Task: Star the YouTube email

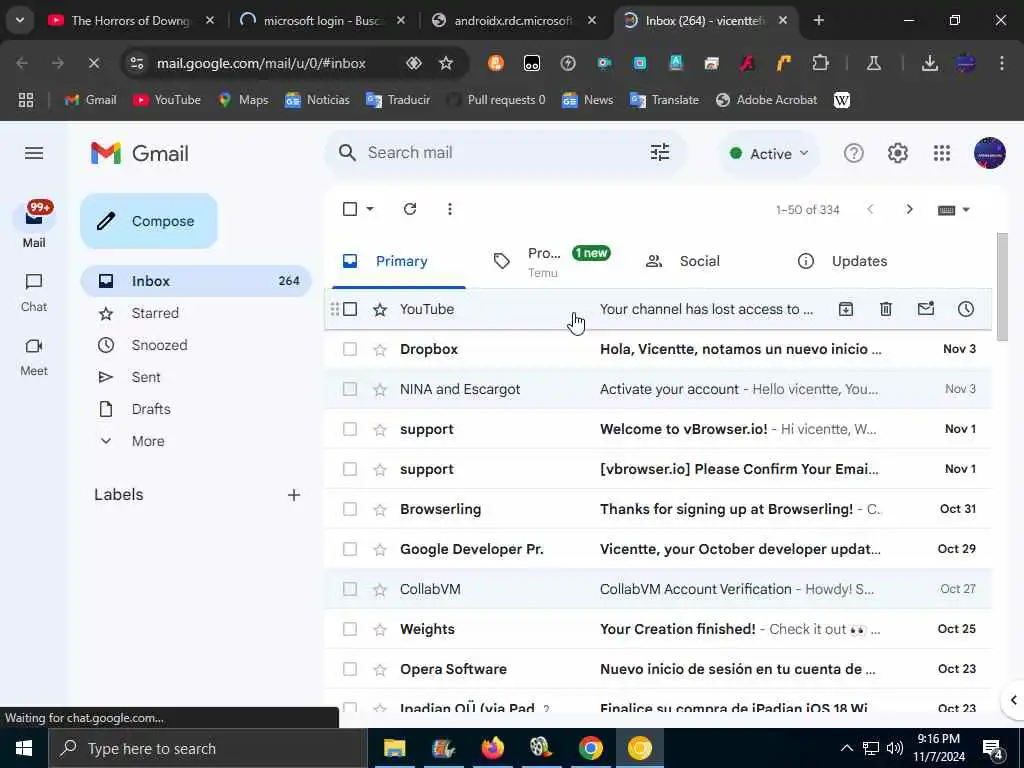Action: point(379,309)
